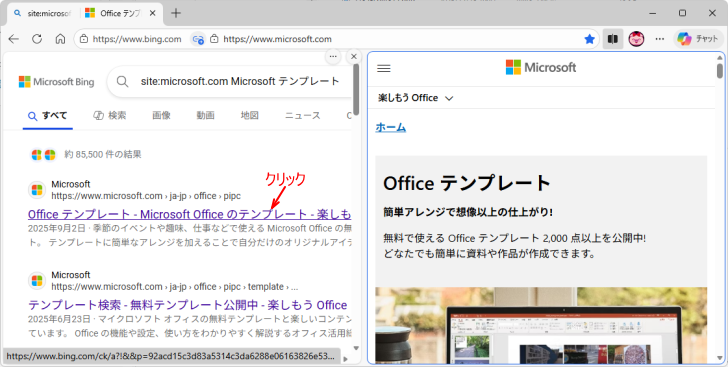Minimize the browser window
Viewport: 728px width, 367px height.
click(653, 13)
